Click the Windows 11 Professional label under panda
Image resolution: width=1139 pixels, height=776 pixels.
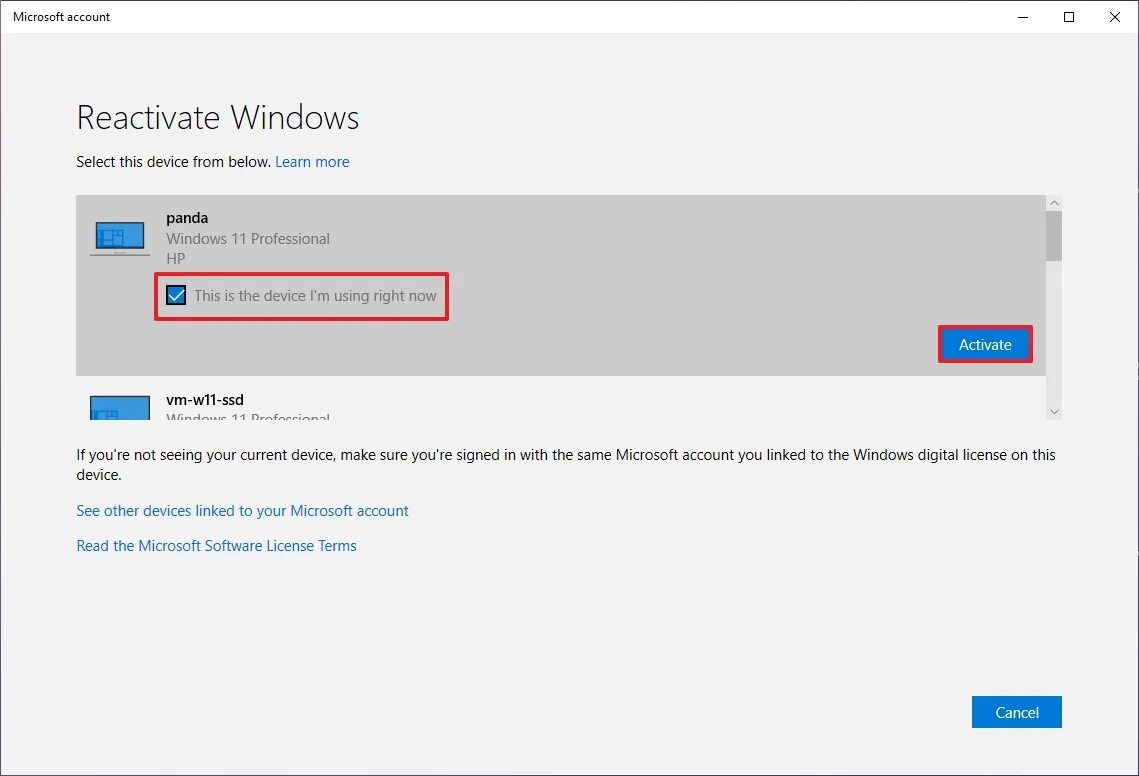248,238
